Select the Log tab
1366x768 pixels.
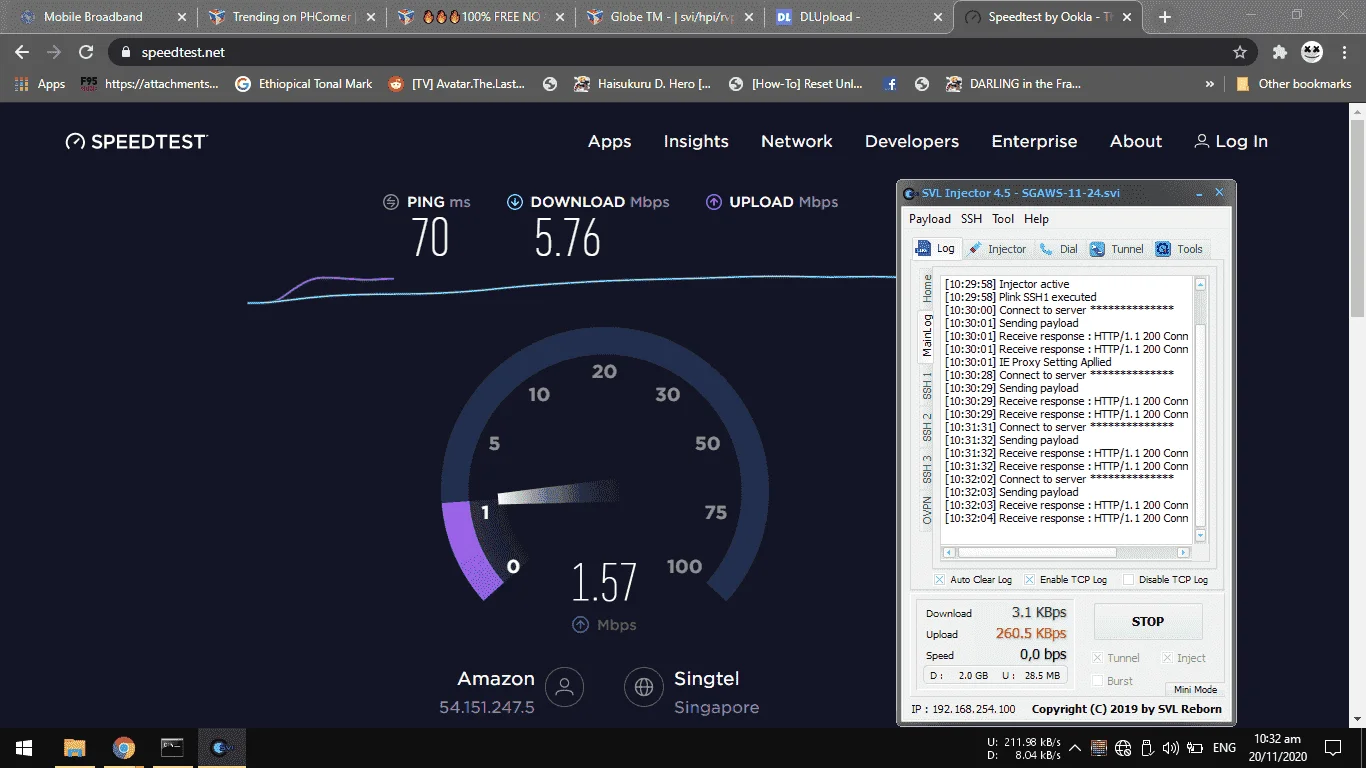tap(936, 248)
